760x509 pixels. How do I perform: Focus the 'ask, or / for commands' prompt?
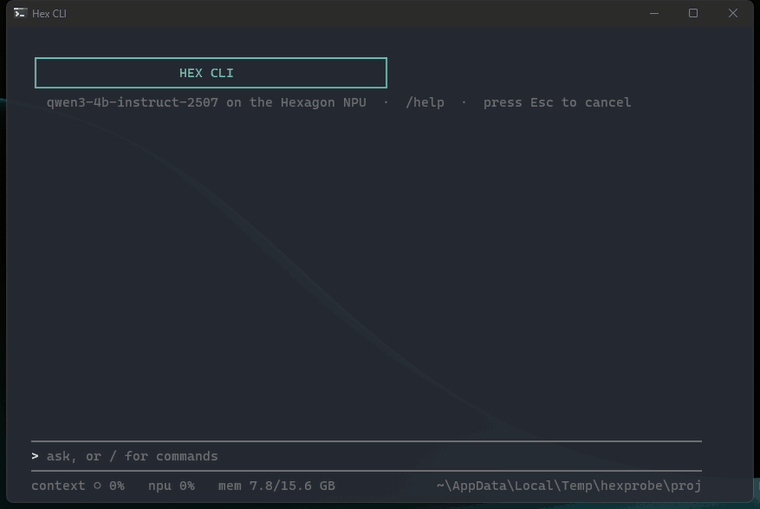click(x=366, y=456)
